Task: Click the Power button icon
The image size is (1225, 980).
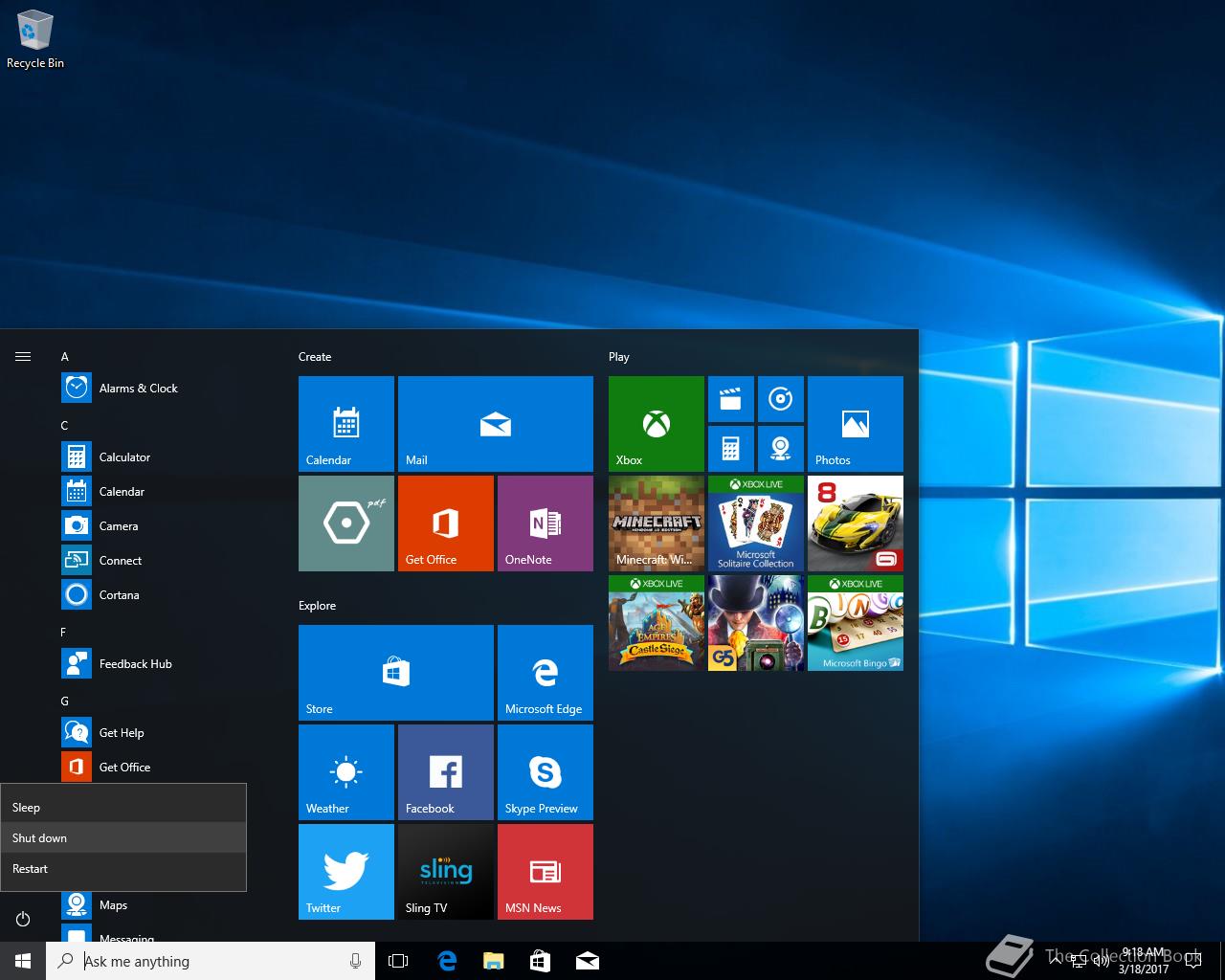Action: pyautogui.click(x=23, y=919)
